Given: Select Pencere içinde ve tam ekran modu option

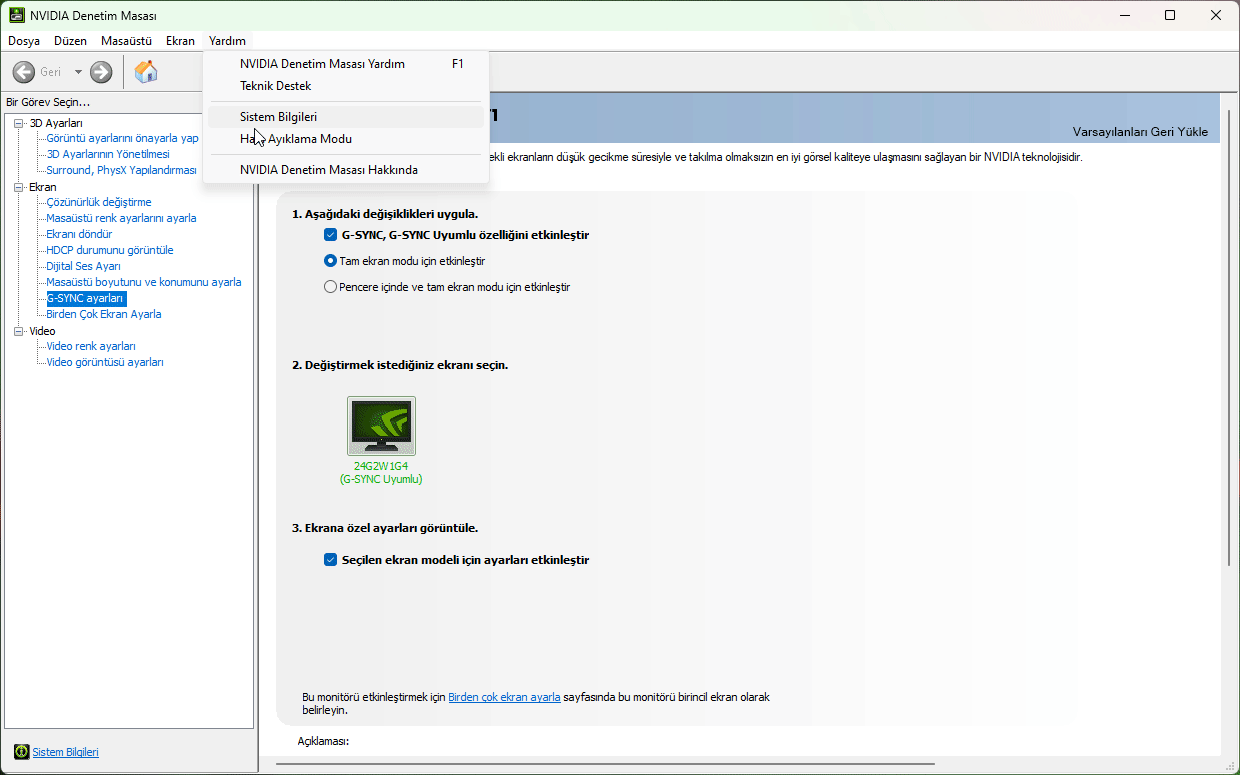Looking at the screenshot, I should (330, 287).
